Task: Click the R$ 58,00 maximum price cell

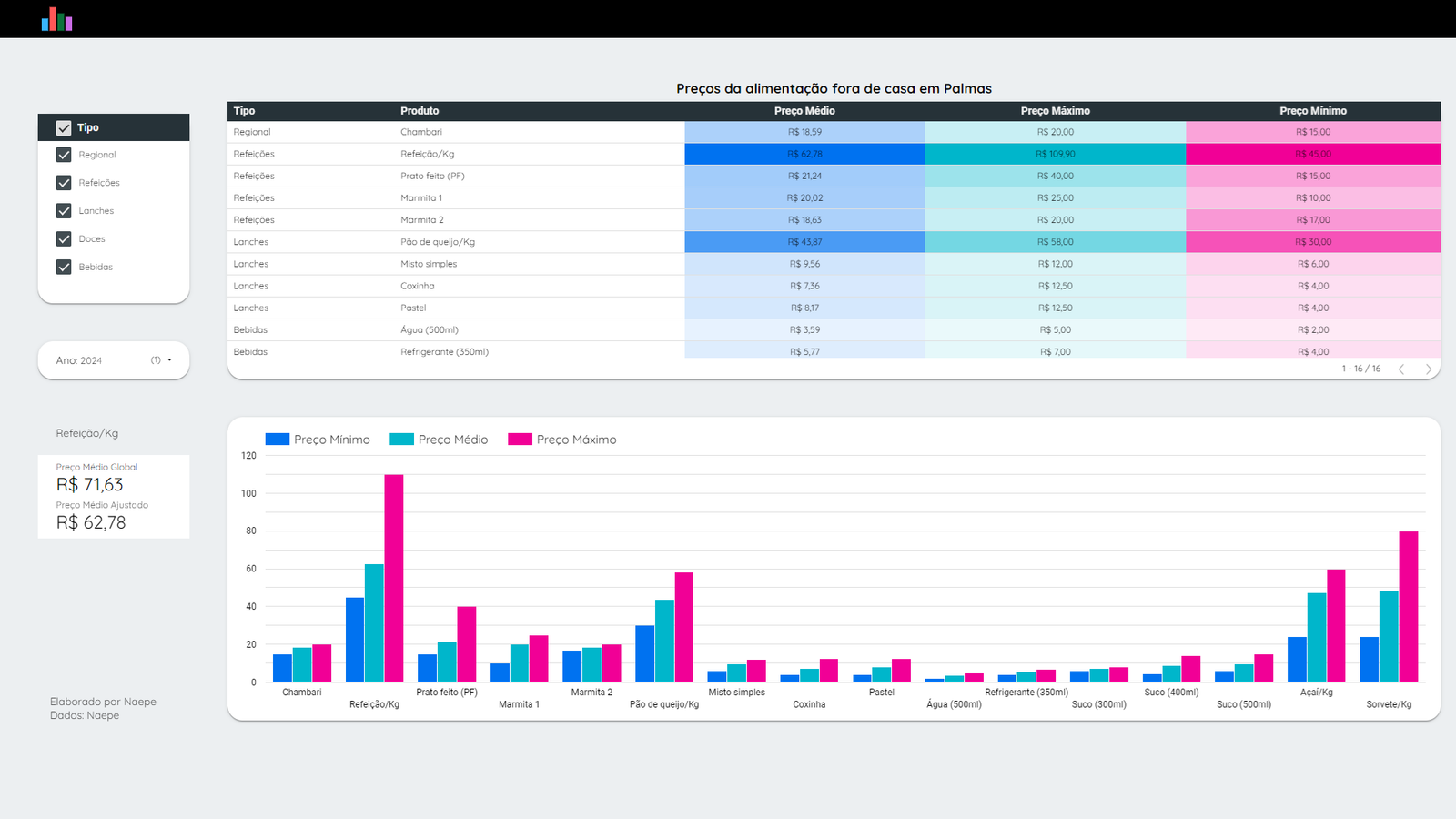Action: click(1056, 242)
